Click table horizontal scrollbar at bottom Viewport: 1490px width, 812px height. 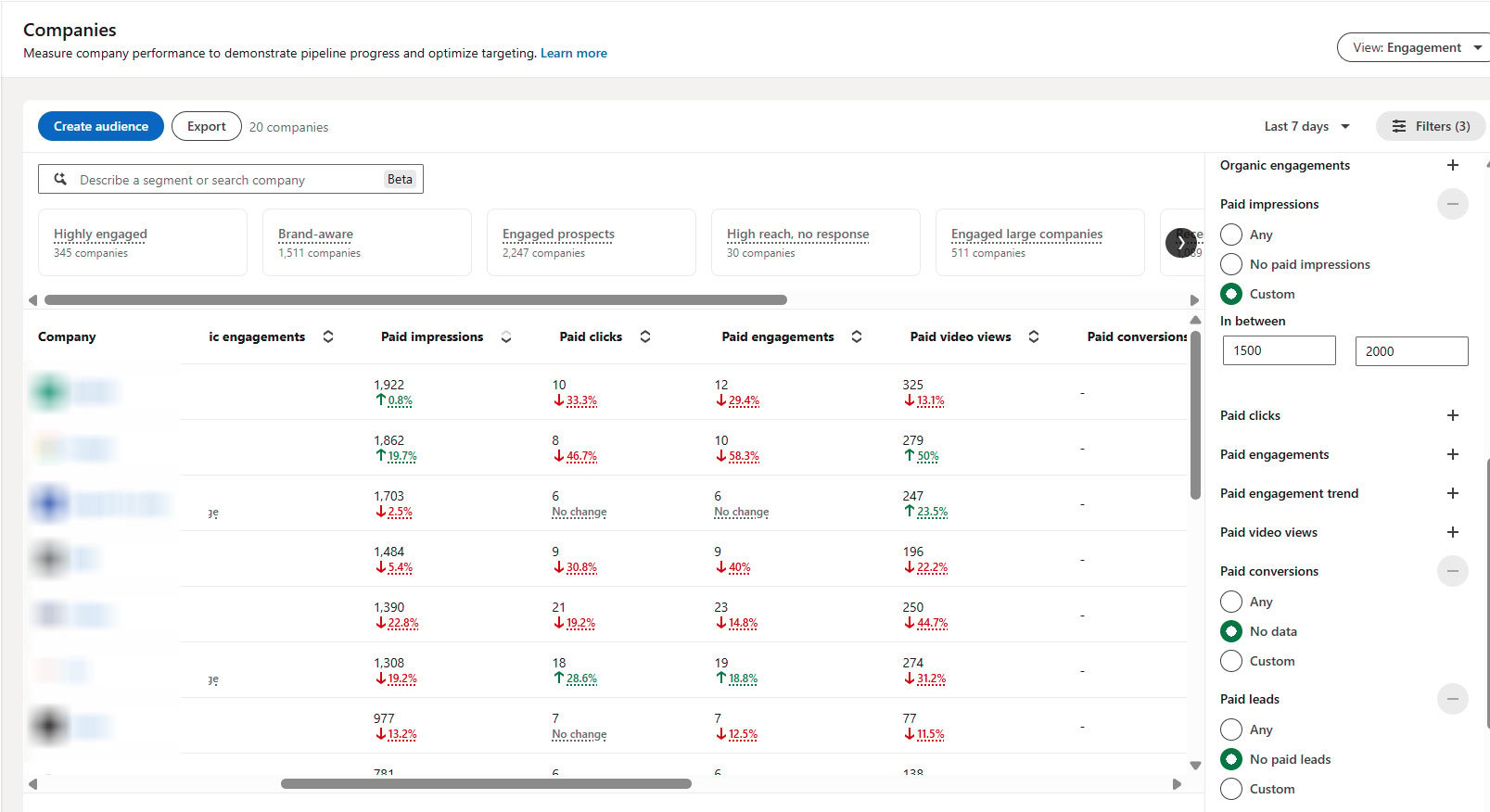486,783
